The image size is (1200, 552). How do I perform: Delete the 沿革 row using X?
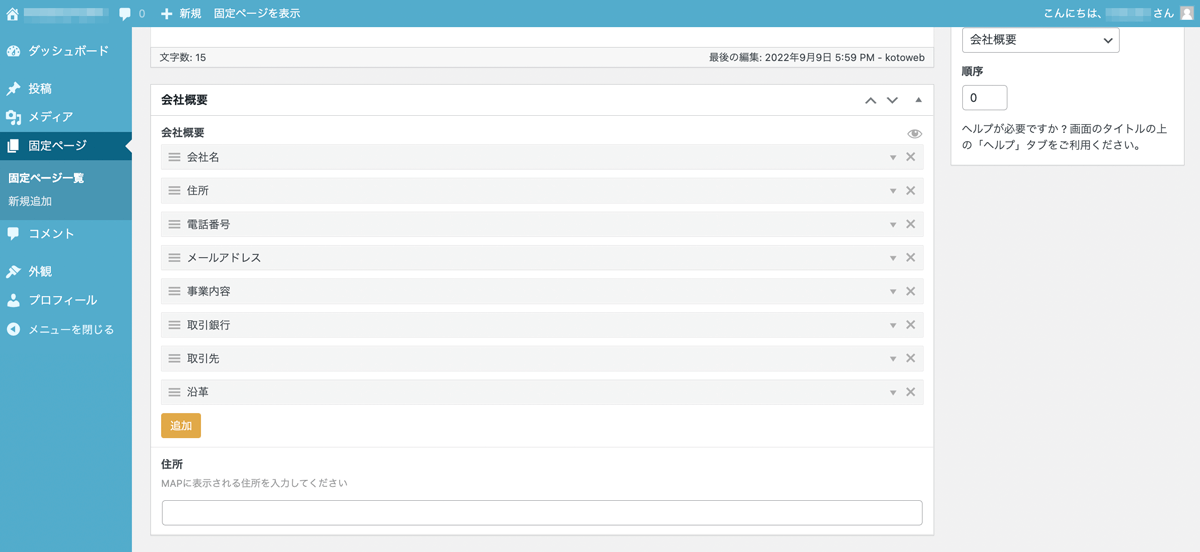click(x=910, y=392)
